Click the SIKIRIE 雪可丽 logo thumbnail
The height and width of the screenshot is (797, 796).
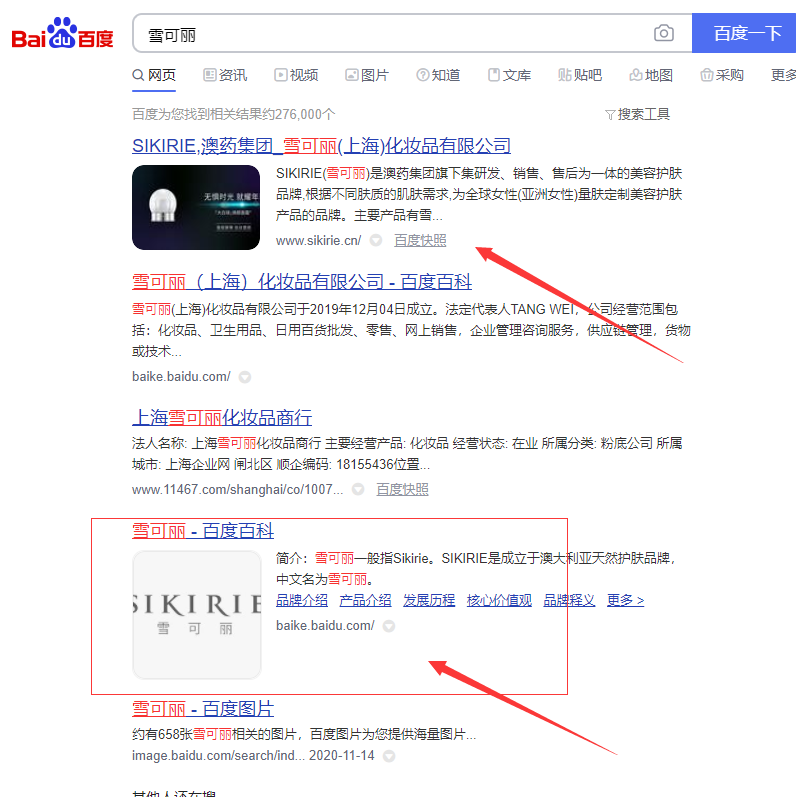click(x=197, y=615)
